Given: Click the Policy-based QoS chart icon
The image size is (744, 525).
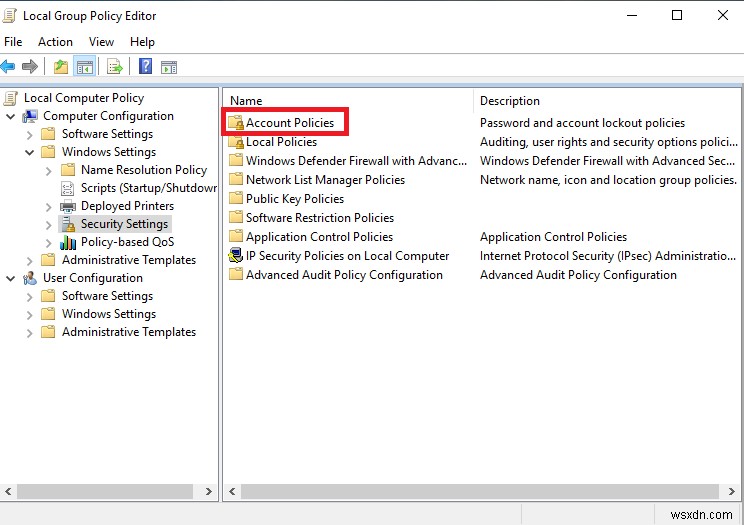Looking at the screenshot, I should 68,242.
